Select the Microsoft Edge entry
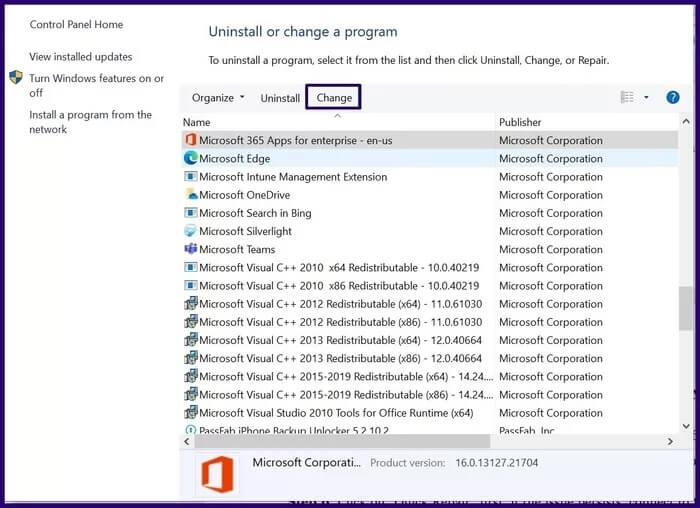Viewport: 700px width, 508px height. (234, 158)
